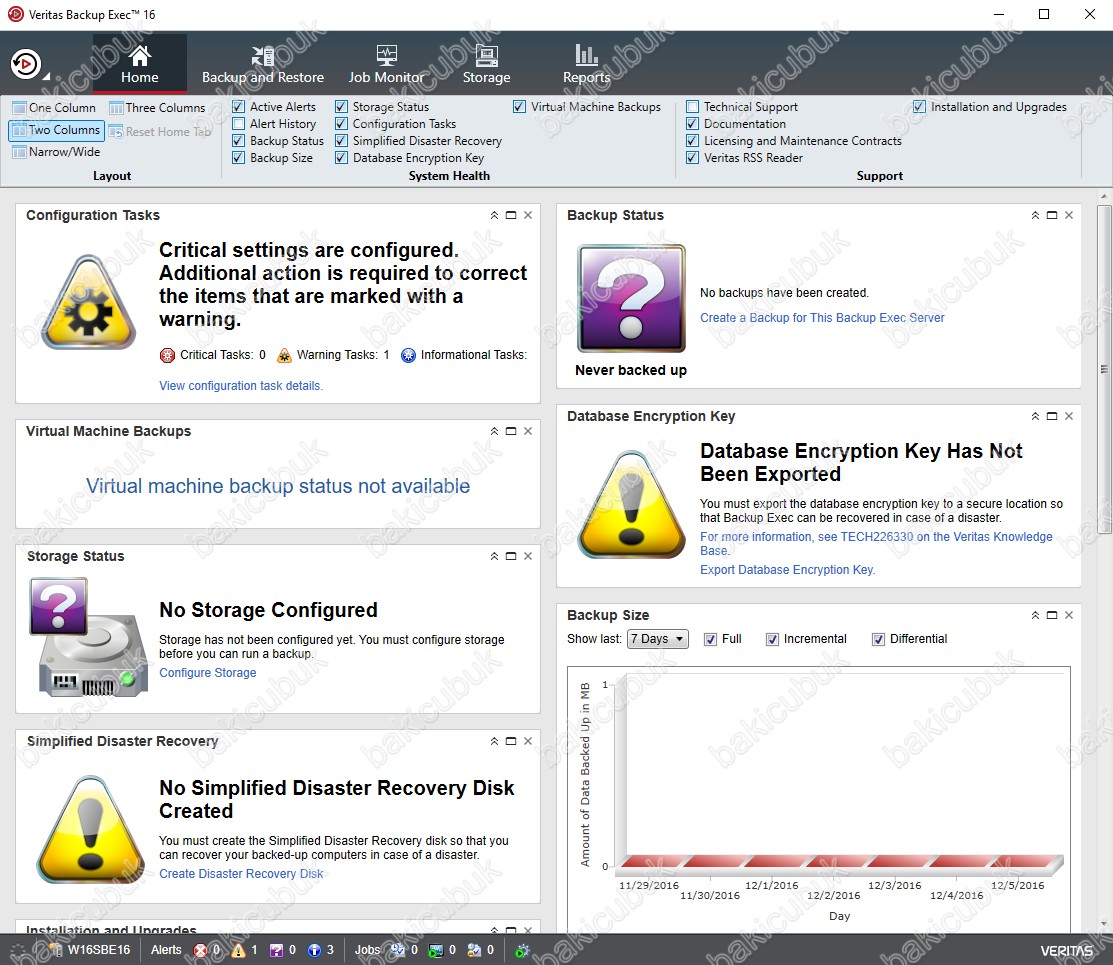Go to the Reports tab
Image resolution: width=1113 pixels, height=965 pixels.
[x=586, y=64]
